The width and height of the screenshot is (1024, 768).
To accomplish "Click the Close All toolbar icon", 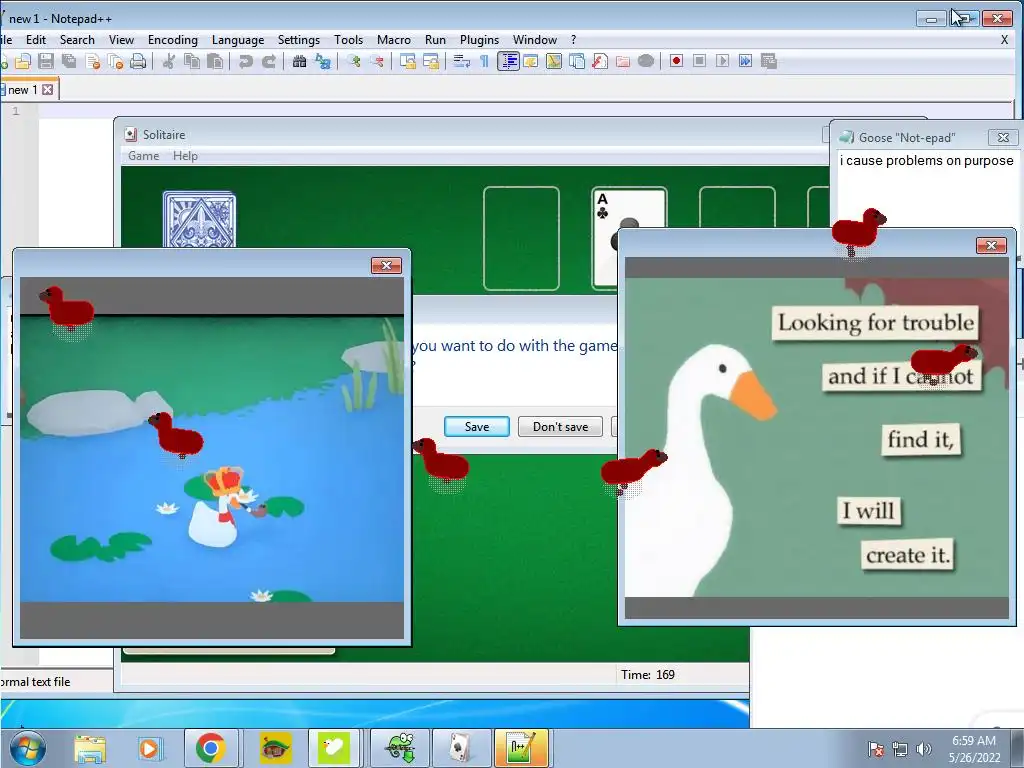I will pyautogui.click(x=116, y=61).
